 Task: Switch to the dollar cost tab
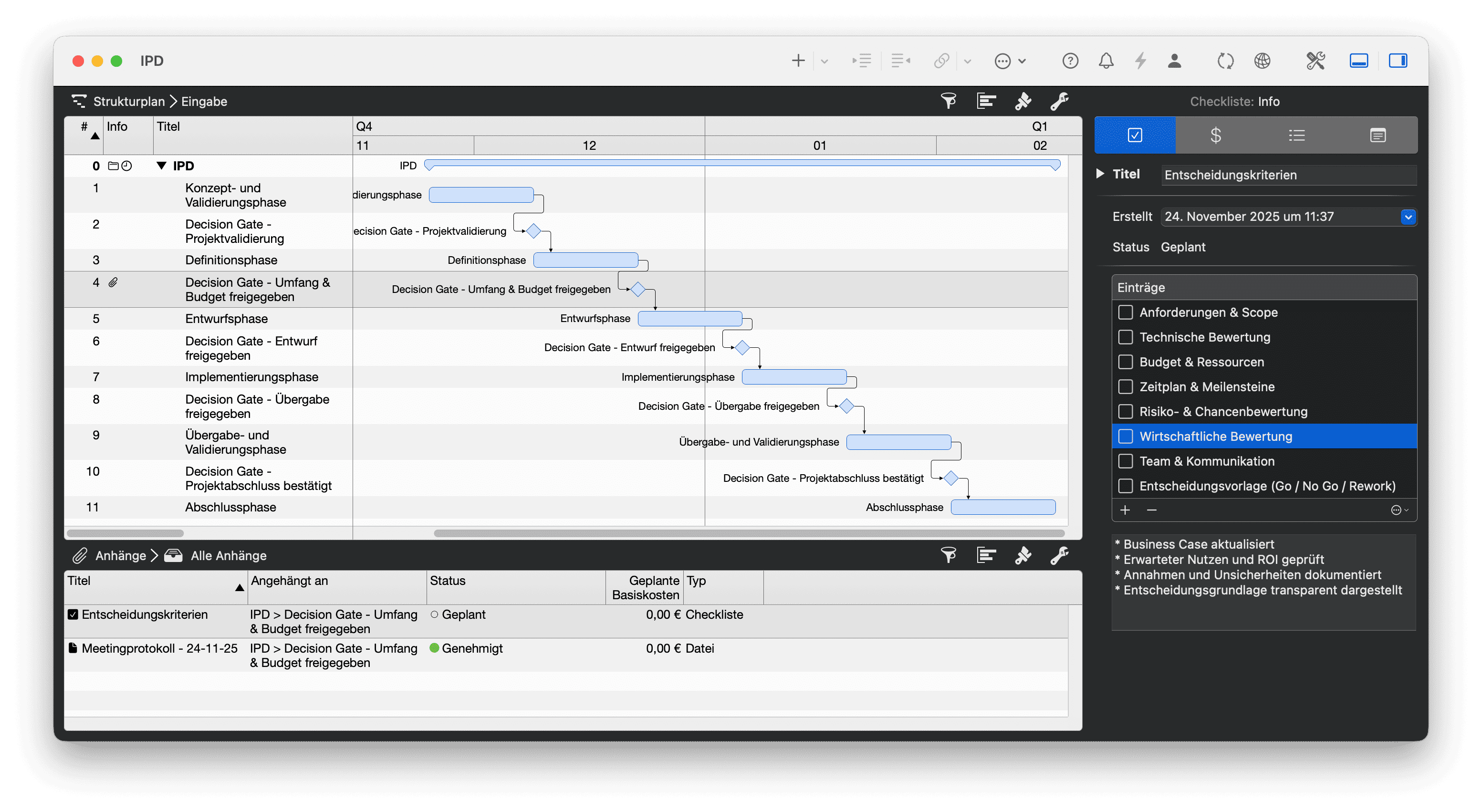point(1216,135)
